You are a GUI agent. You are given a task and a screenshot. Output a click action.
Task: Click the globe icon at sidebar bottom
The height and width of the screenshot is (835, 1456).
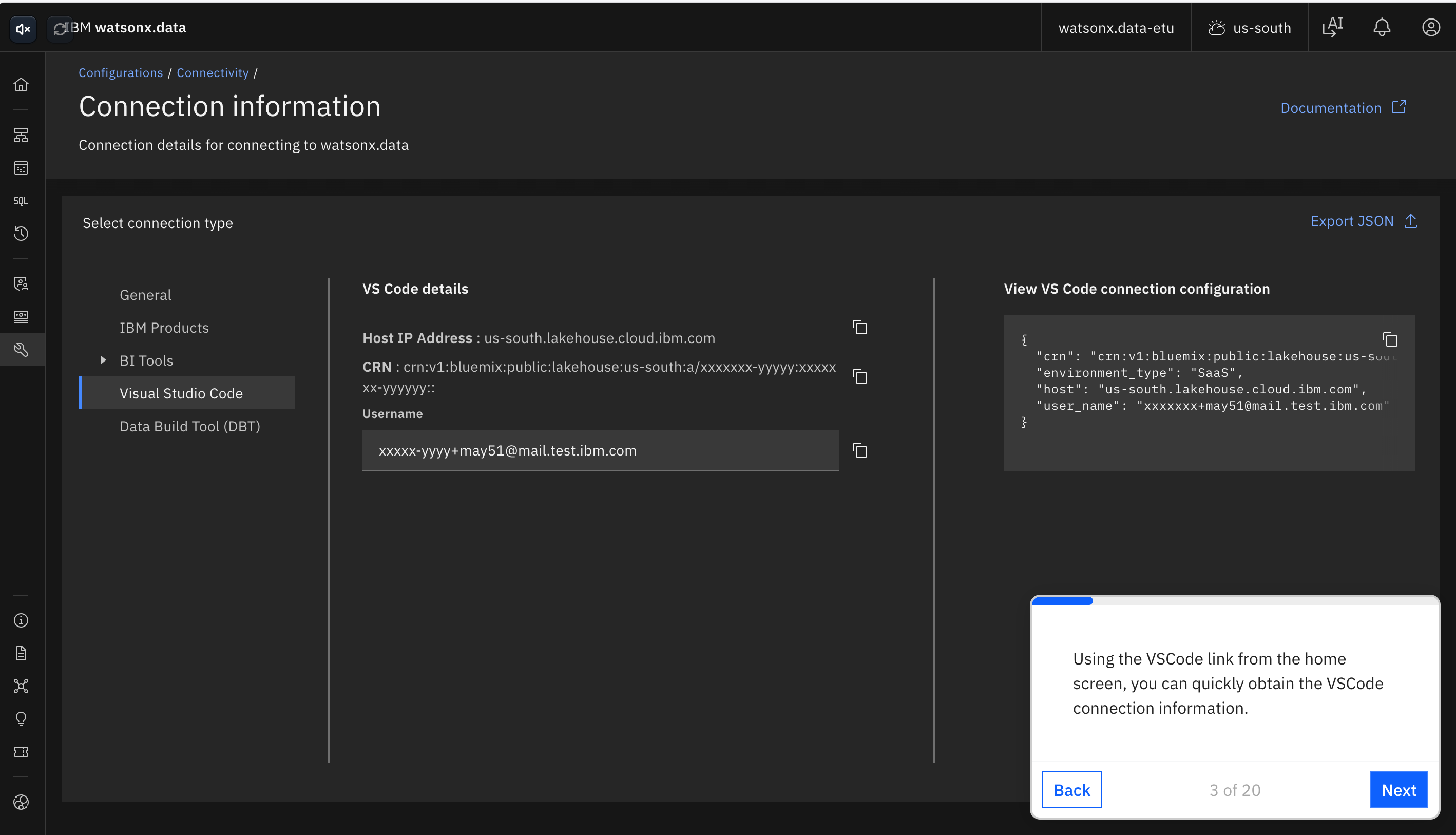click(21, 802)
